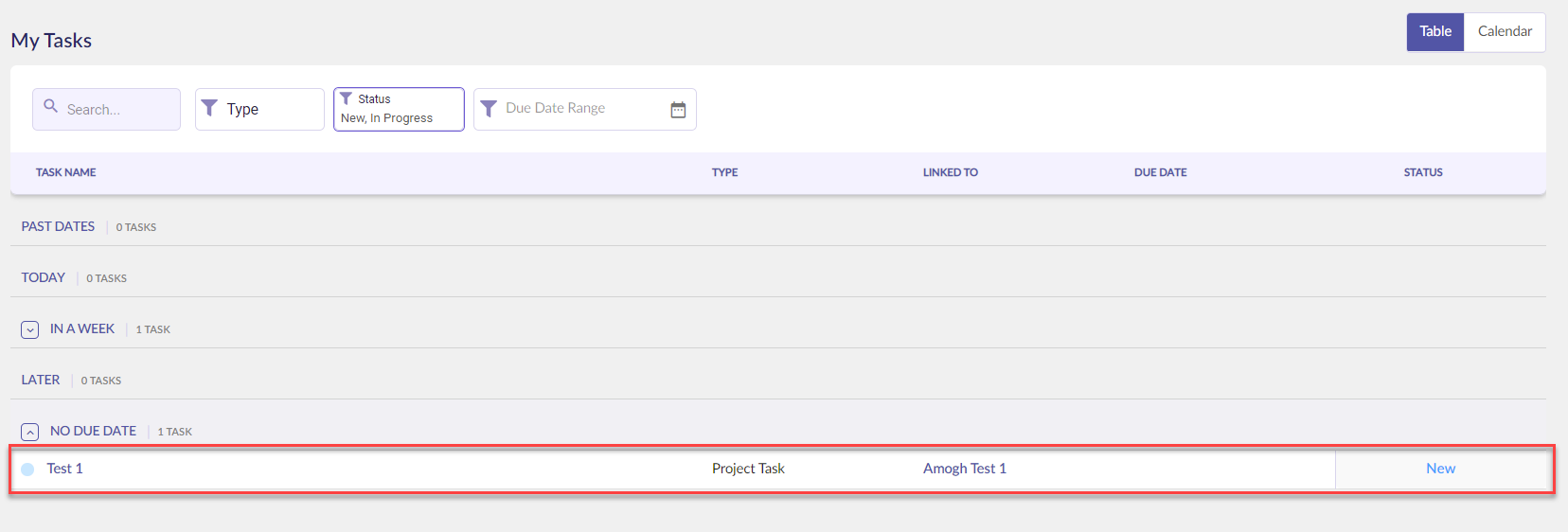This screenshot has width=1568, height=532.
Task: Open the Test 1 task name
Action: [x=64, y=469]
